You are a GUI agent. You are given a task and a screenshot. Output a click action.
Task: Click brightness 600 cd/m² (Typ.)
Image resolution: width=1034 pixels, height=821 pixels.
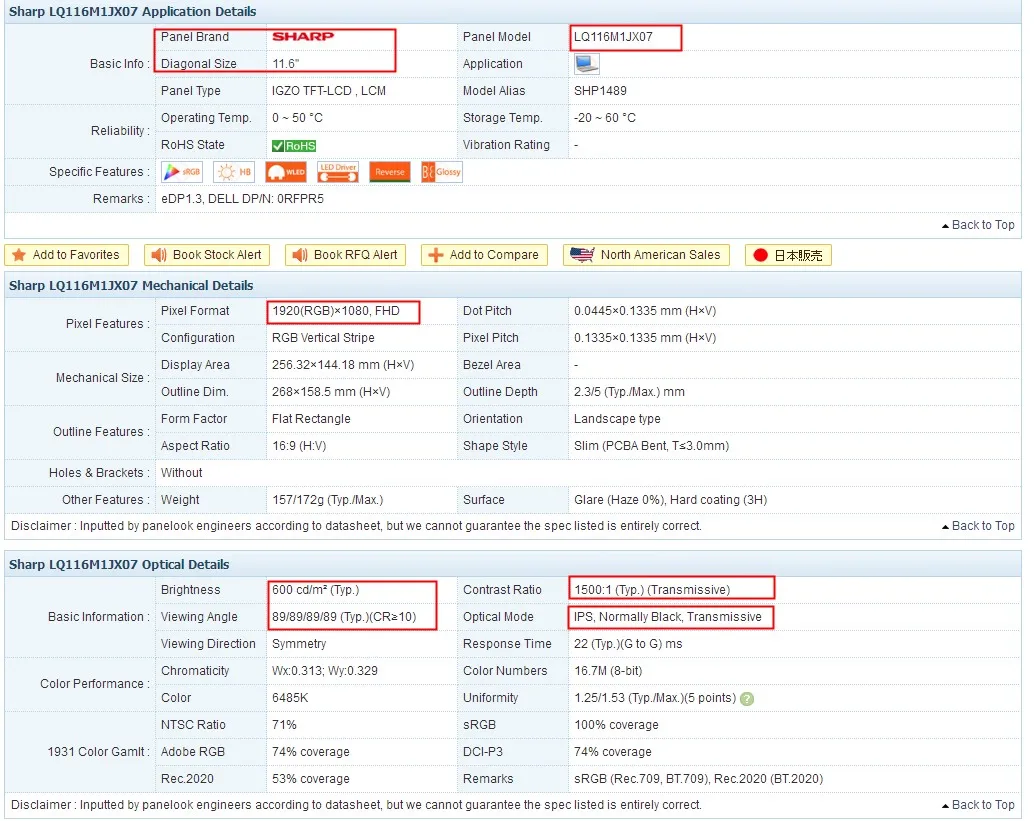tap(315, 590)
